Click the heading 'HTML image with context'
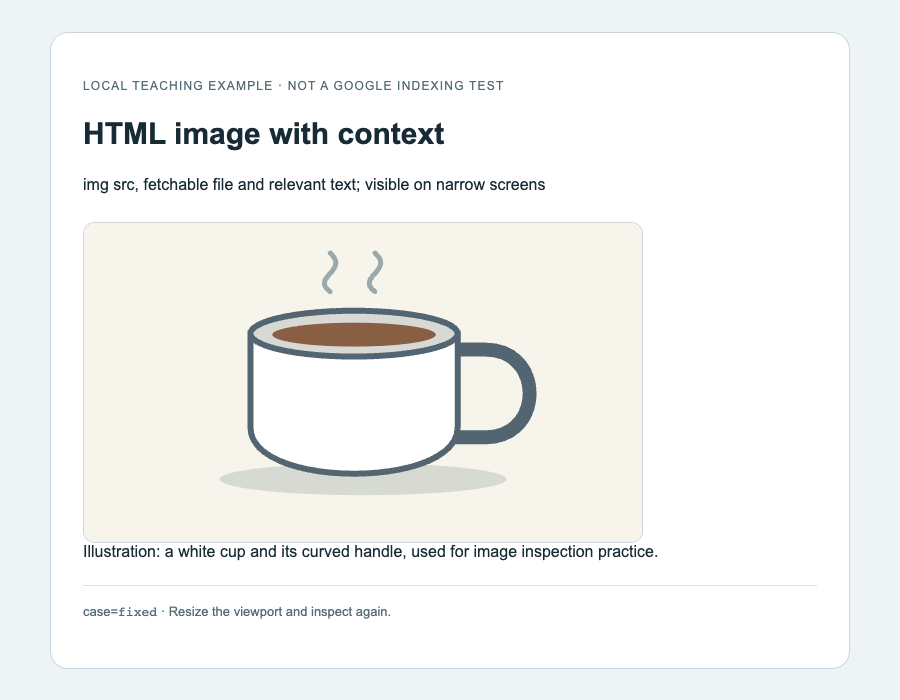 pos(263,134)
